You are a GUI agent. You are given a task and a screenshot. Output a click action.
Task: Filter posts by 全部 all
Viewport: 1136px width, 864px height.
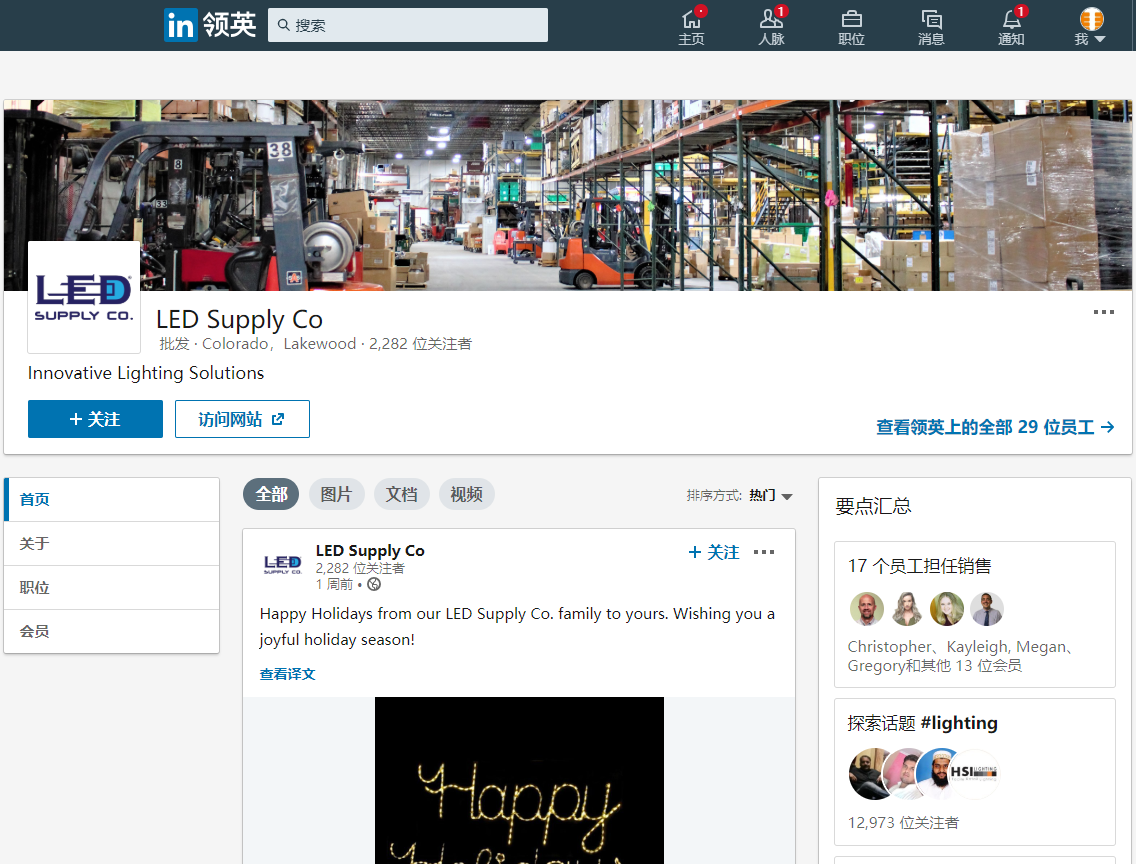click(x=271, y=494)
